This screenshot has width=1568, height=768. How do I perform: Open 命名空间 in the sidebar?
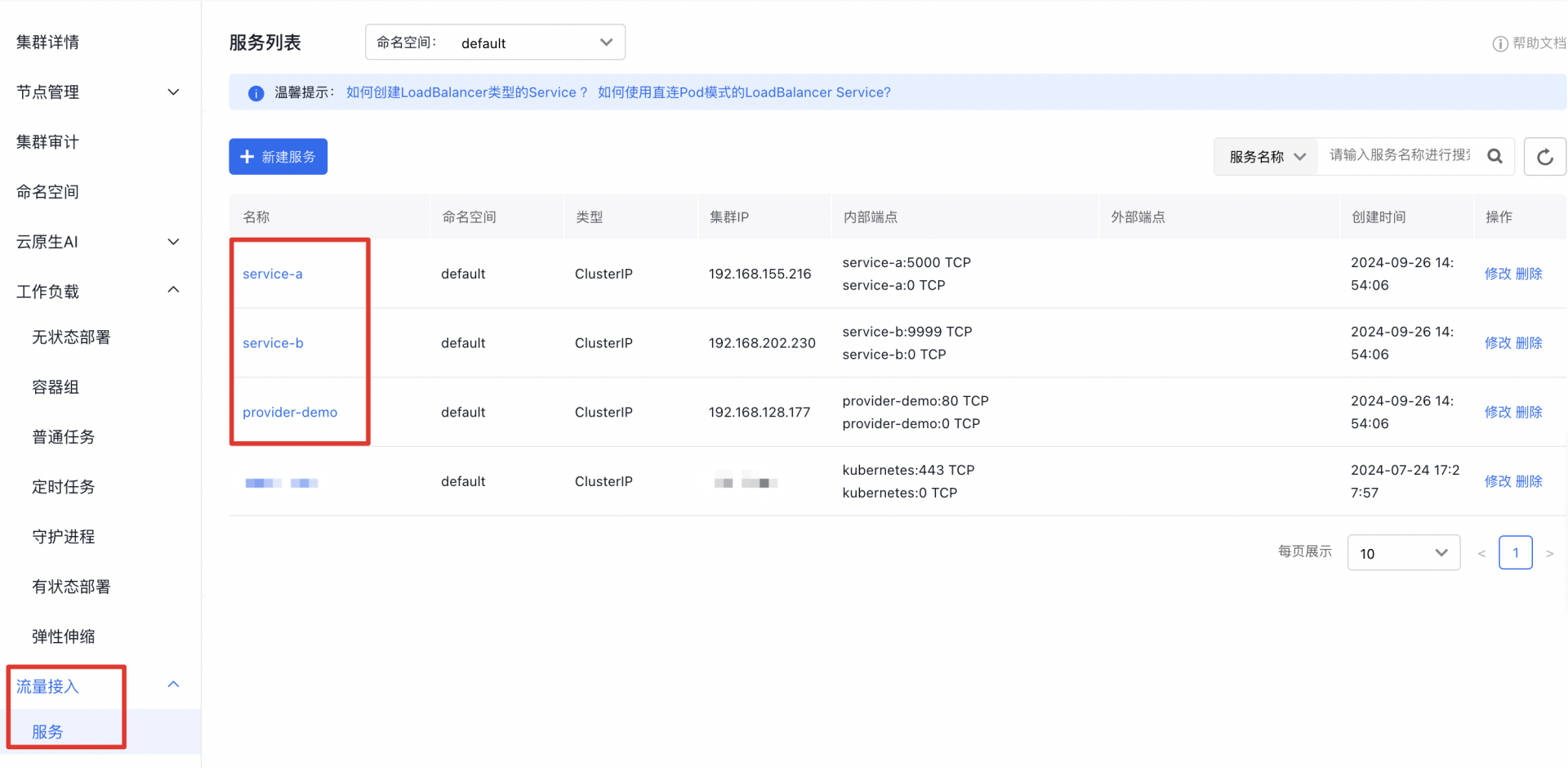[x=47, y=192]
